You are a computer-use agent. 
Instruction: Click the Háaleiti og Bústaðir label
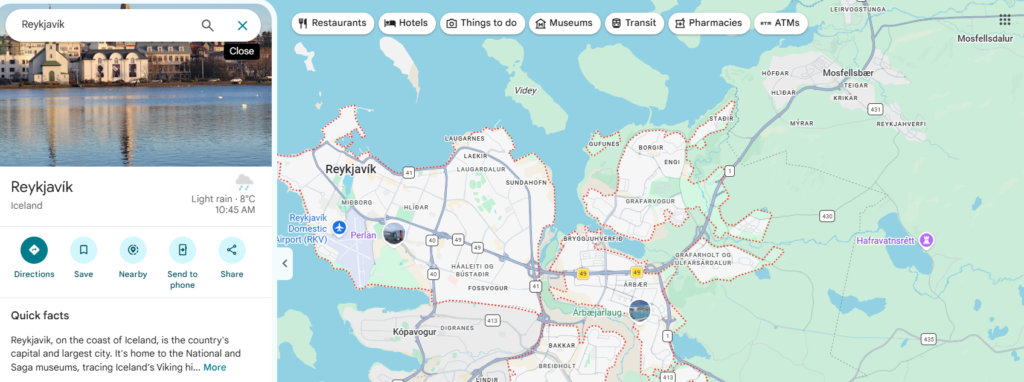tap(472, 270)
